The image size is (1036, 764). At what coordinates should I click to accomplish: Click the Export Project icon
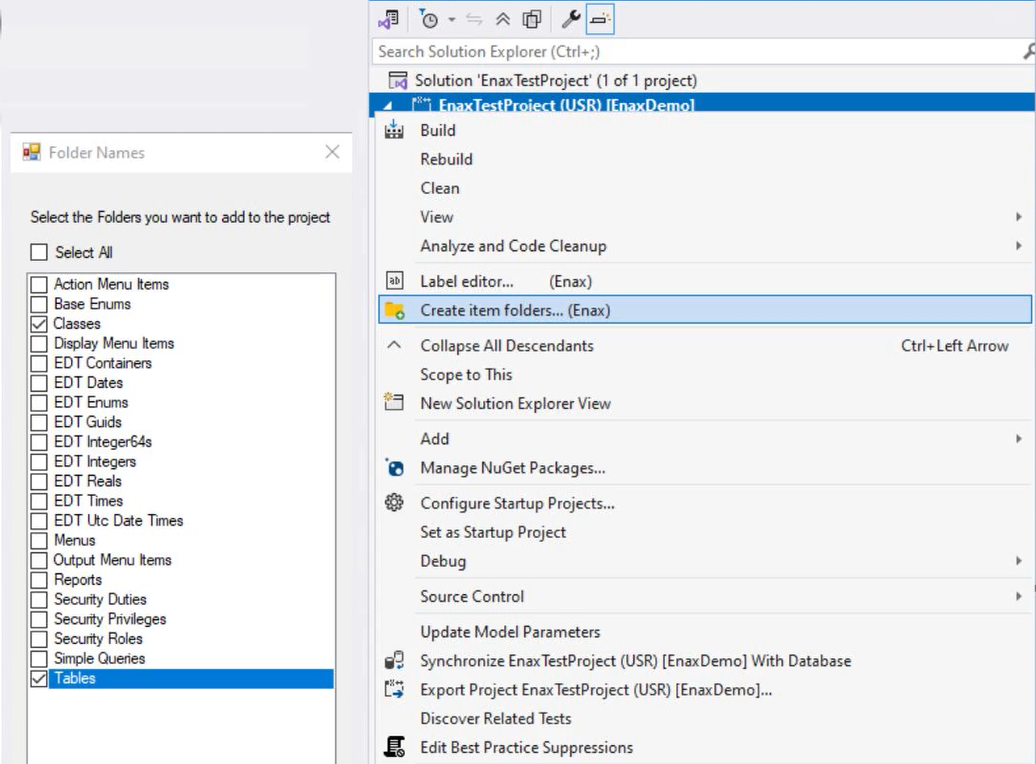(x=394, y=689)
